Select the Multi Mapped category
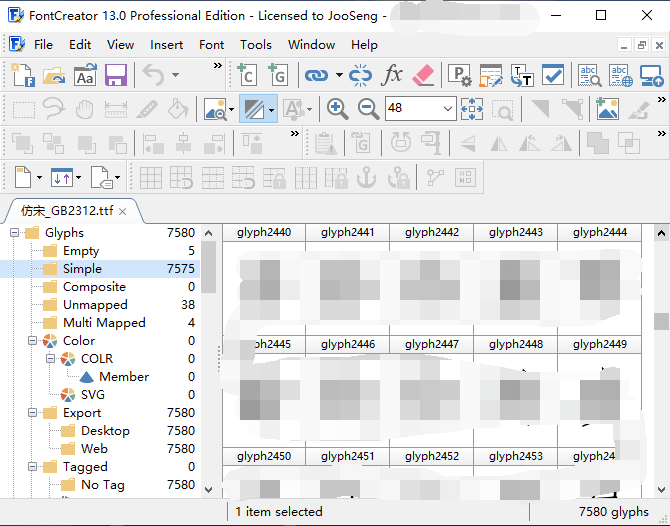The height and width of the screenshot is (526, 670). tap(104, 323)
